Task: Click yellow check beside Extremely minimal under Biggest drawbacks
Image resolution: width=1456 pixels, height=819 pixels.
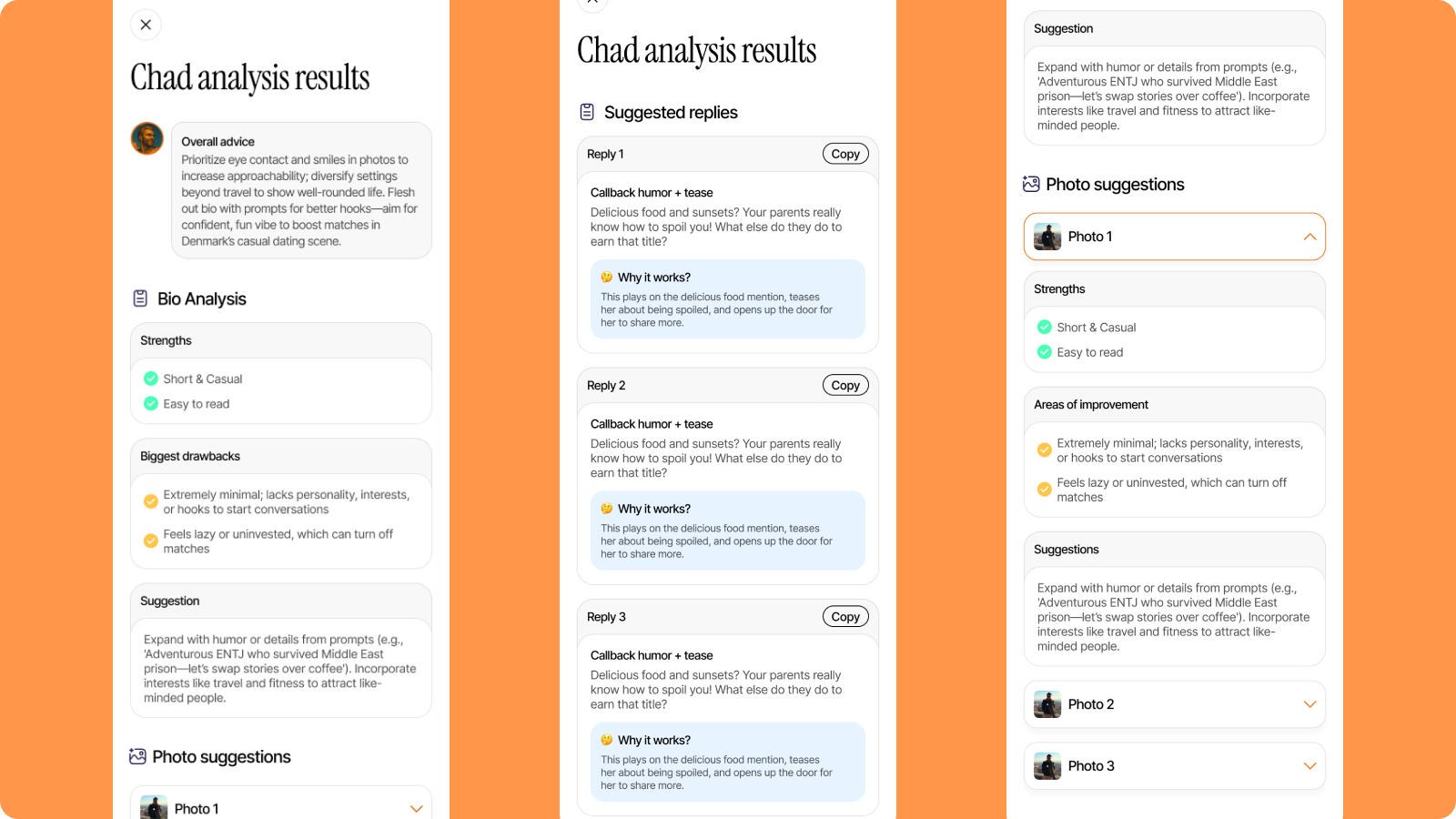Action: pyautogui.click(x=151, y=501)
